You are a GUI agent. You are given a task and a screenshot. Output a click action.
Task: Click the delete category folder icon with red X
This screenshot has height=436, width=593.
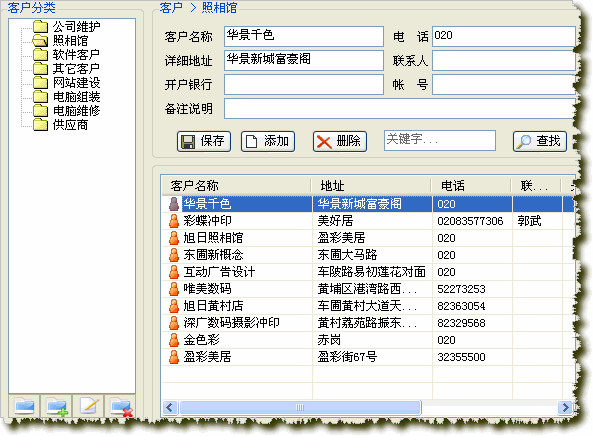tap(121, 407)
